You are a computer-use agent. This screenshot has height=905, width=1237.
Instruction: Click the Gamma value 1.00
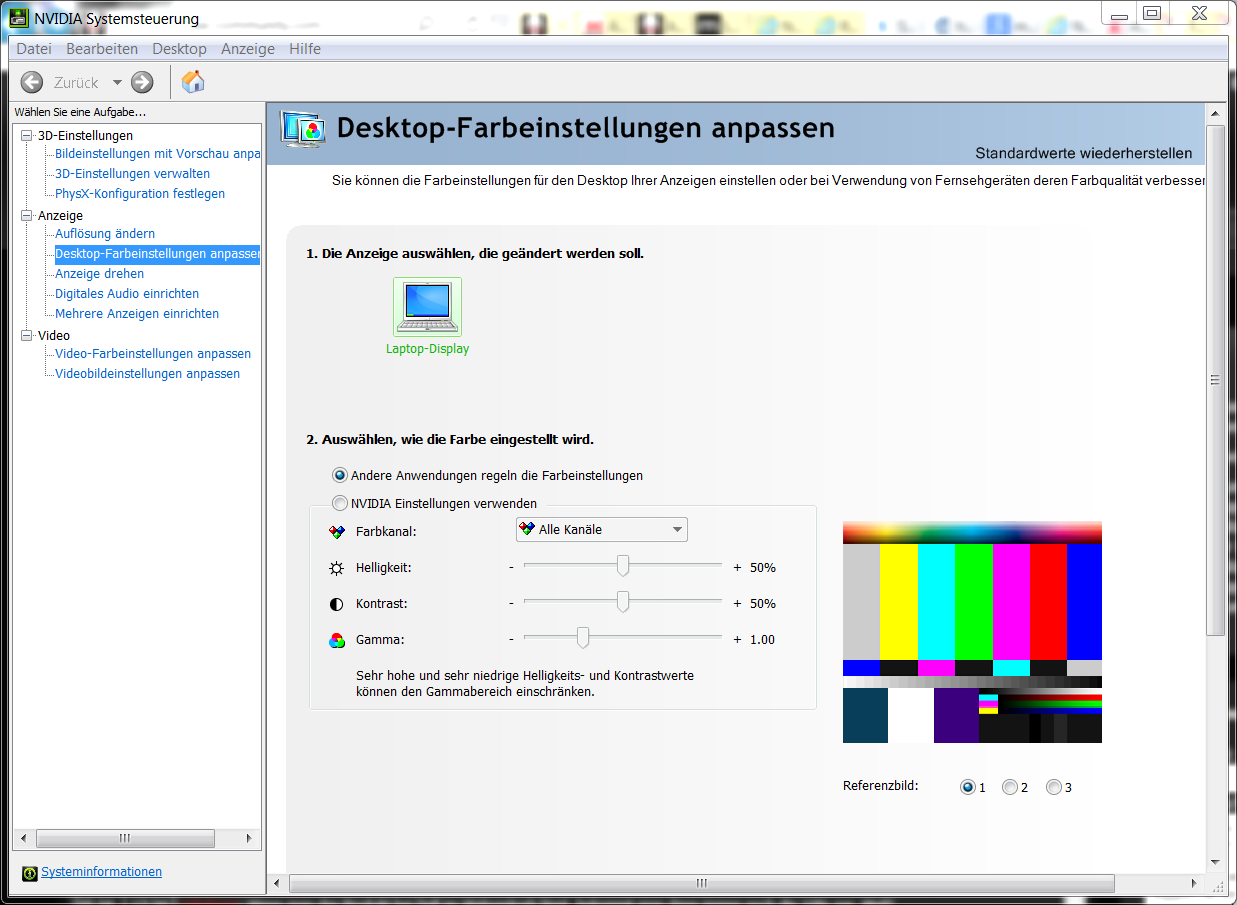762,640
